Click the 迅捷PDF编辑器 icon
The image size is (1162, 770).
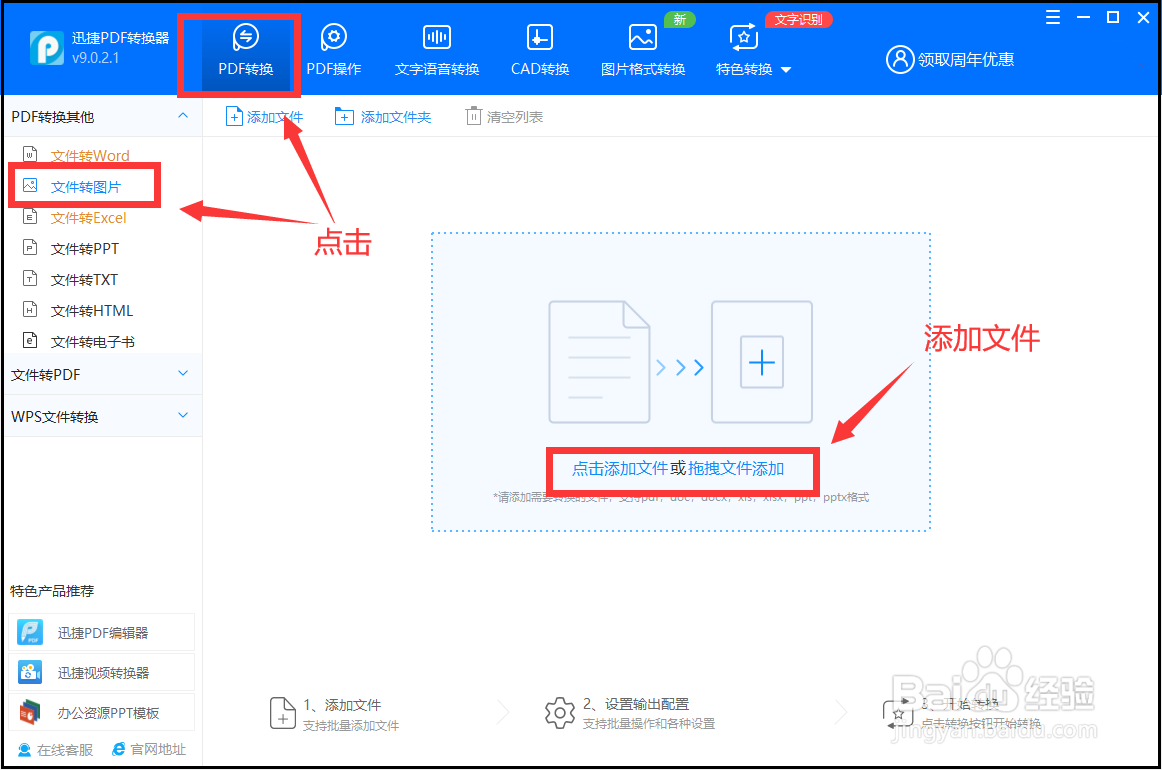(30, 632)
